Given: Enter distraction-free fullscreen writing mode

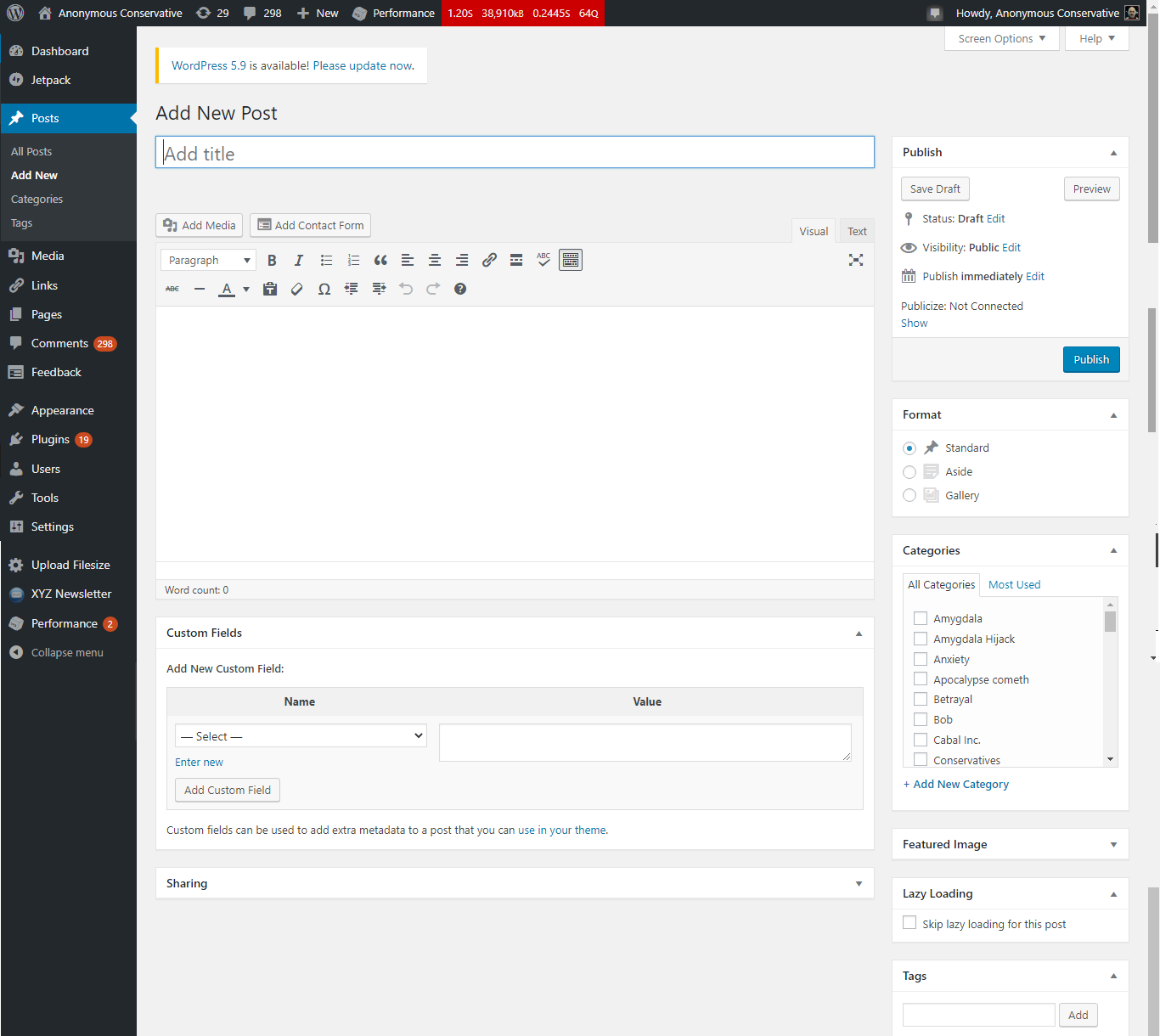Looking at the screenshot, I should [x=856, y=260].
